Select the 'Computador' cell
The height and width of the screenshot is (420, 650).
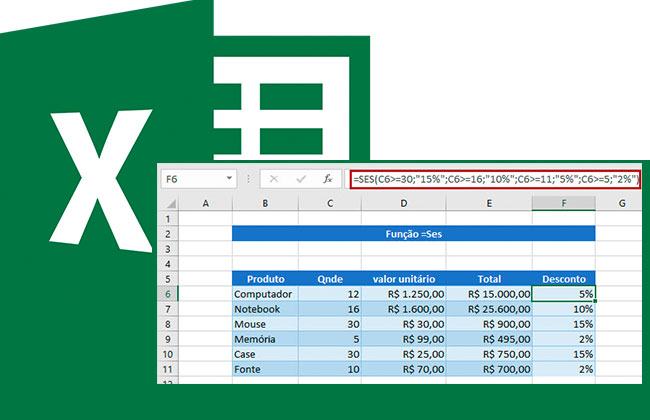pyautogui.click(x=265, y=294)
